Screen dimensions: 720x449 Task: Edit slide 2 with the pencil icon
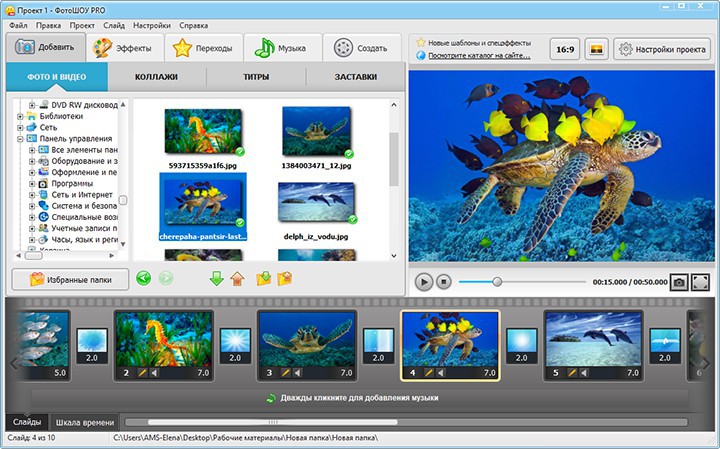(142, 373)
